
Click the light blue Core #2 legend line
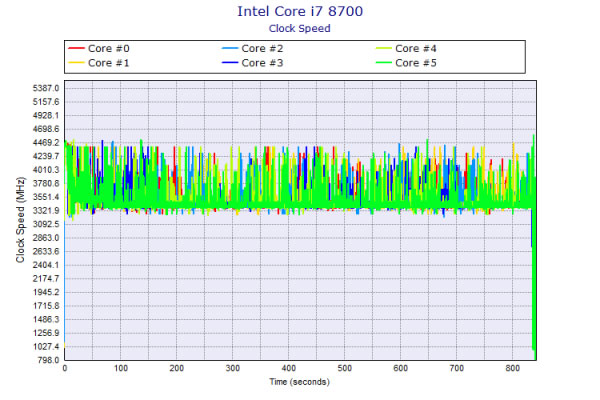point(230,48)
